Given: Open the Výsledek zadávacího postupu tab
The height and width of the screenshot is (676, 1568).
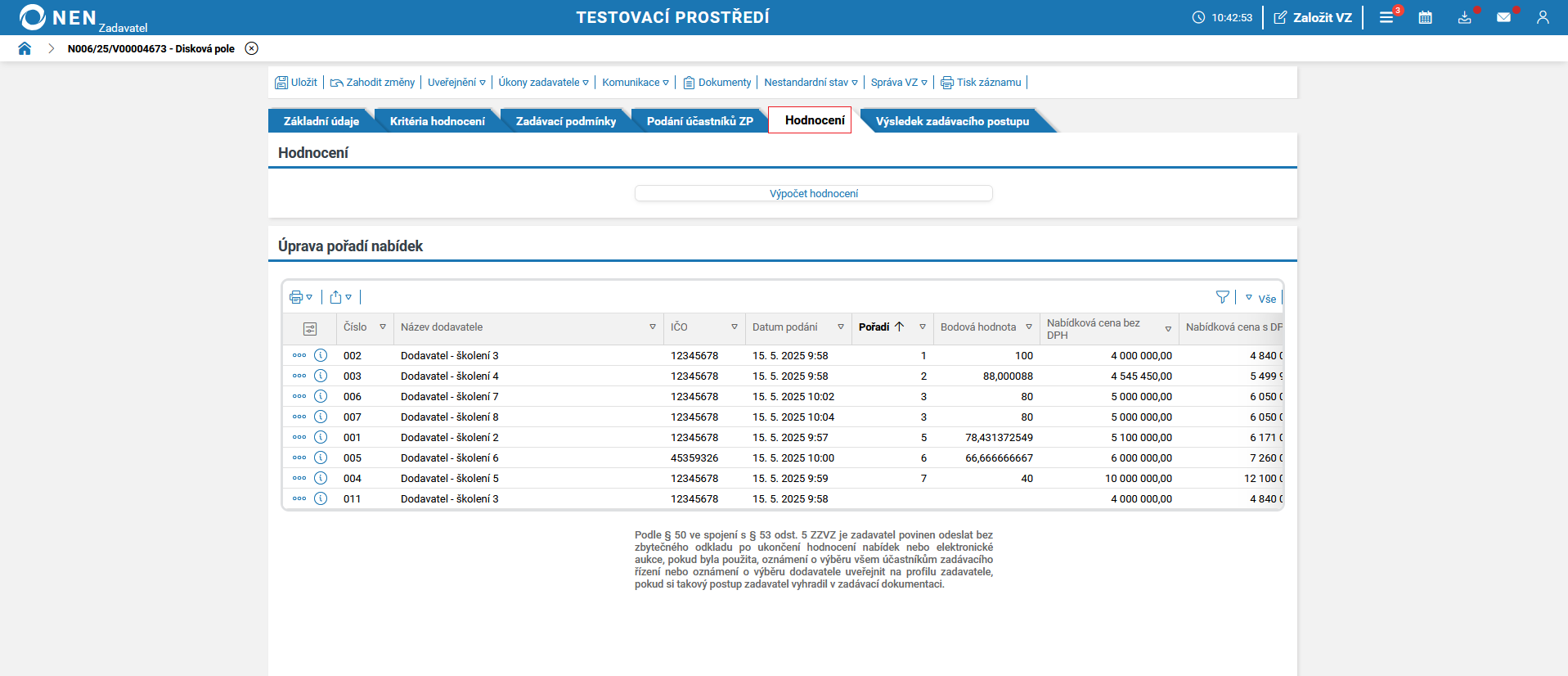Looking at the screenshot, I should [952, 121].
